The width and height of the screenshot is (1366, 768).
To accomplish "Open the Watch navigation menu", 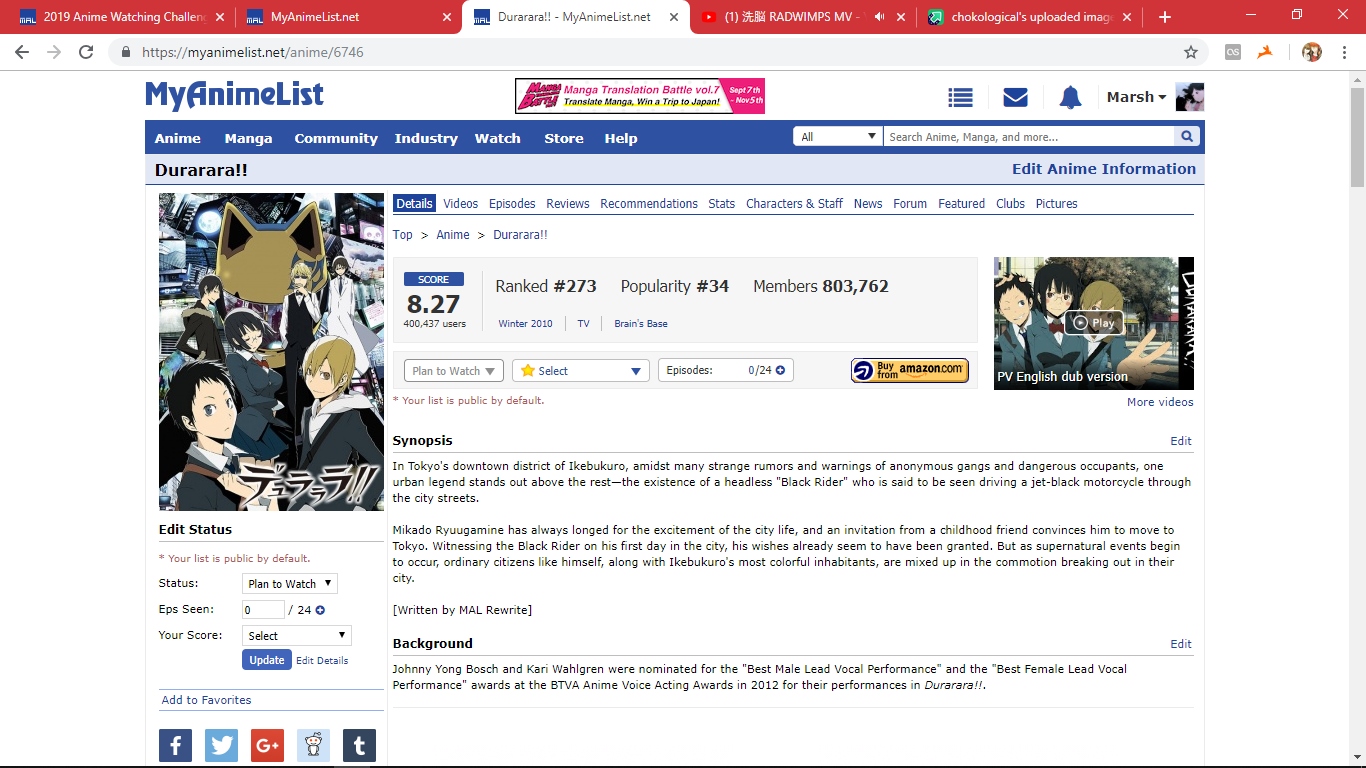I will [x=498, y=138].
